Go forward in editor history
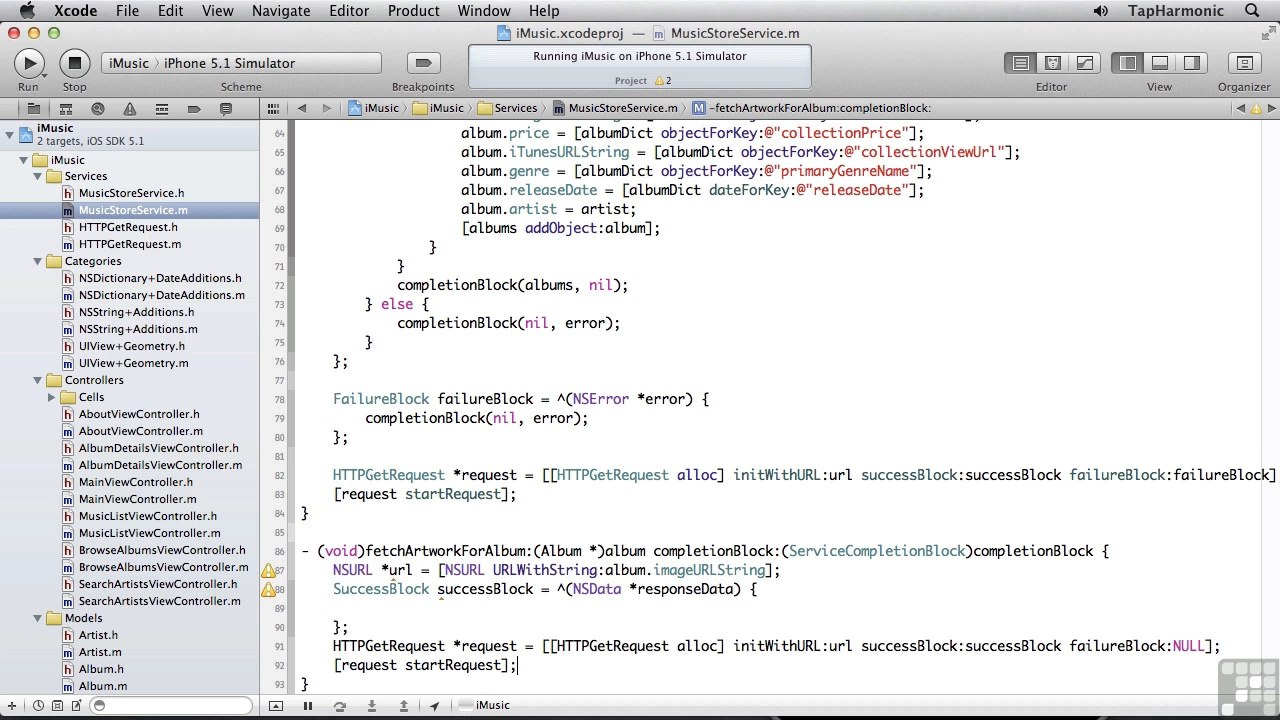This screenshot has height=720, width=1280. click(327, 108)
